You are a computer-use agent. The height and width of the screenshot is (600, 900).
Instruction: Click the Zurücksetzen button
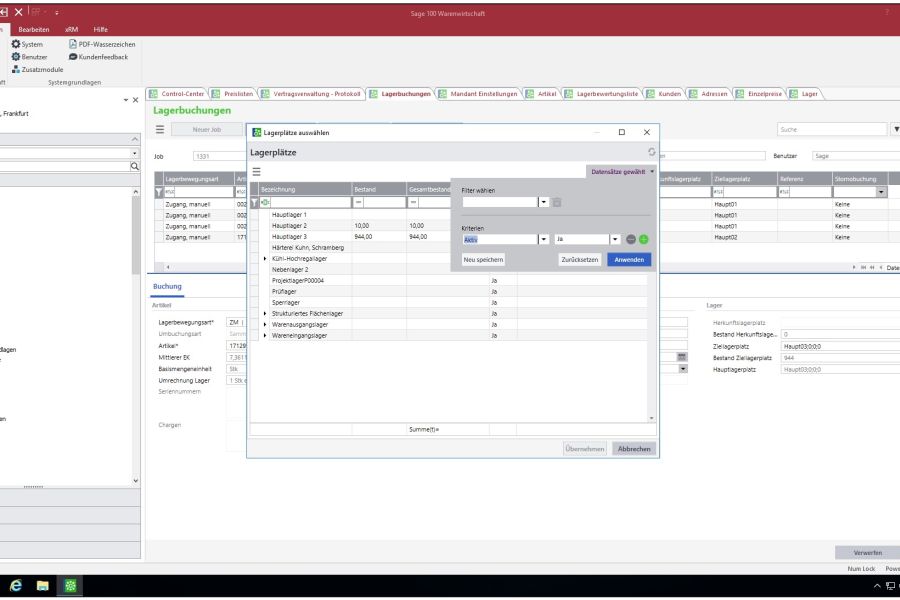click(580, 260)
